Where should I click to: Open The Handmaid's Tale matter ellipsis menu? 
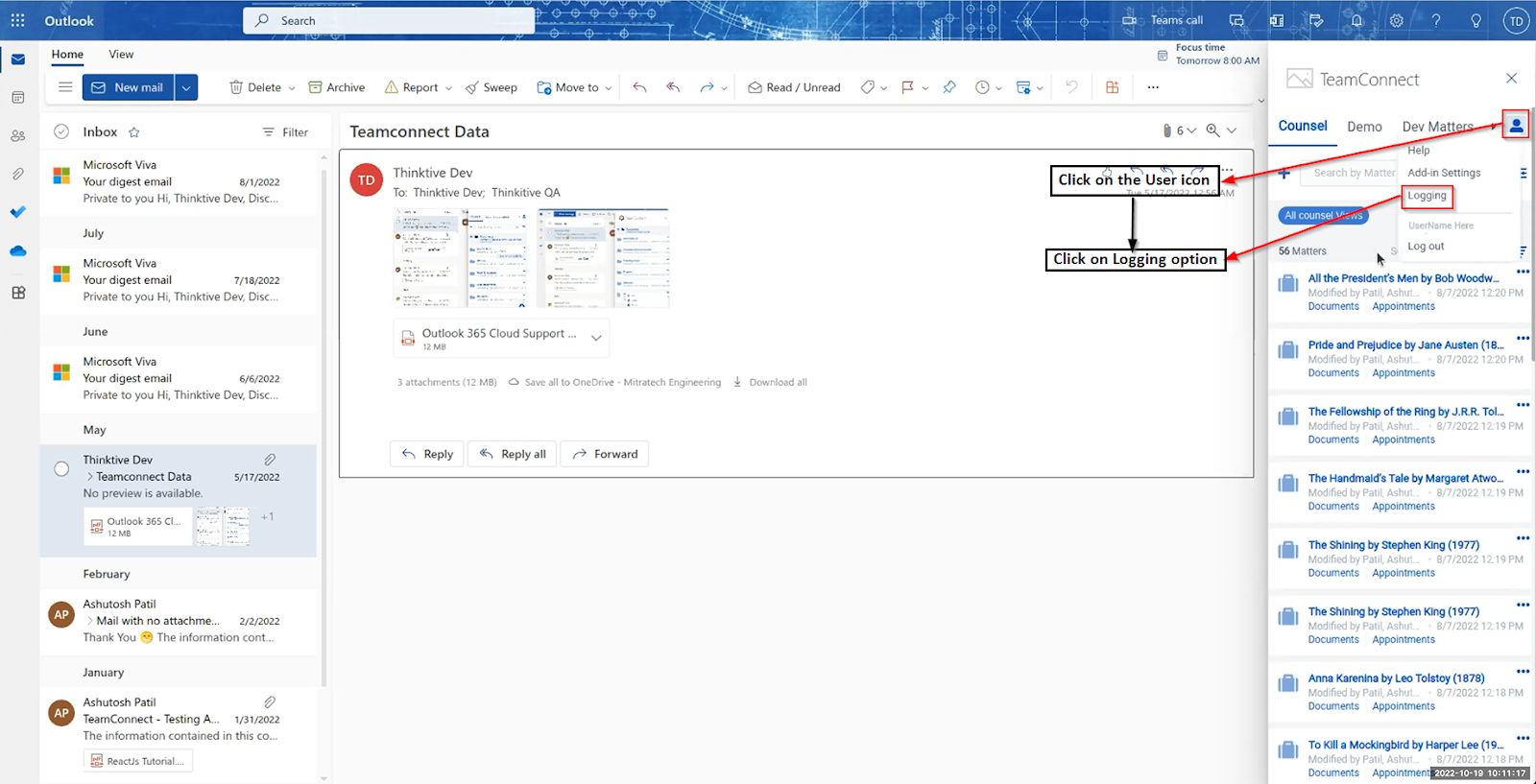[x=1523, y=471]
